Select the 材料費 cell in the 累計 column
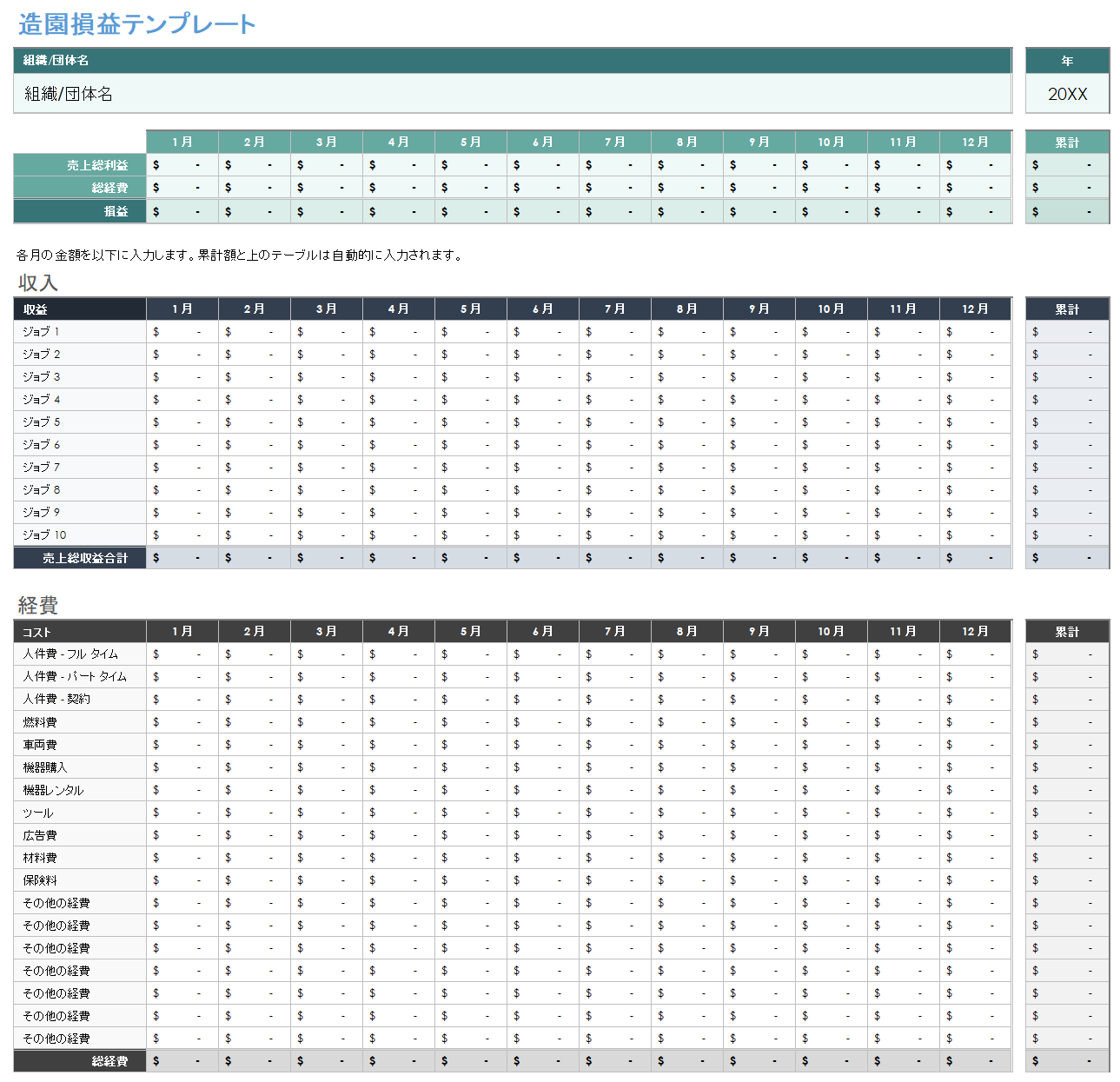 tap(1067, 858)
